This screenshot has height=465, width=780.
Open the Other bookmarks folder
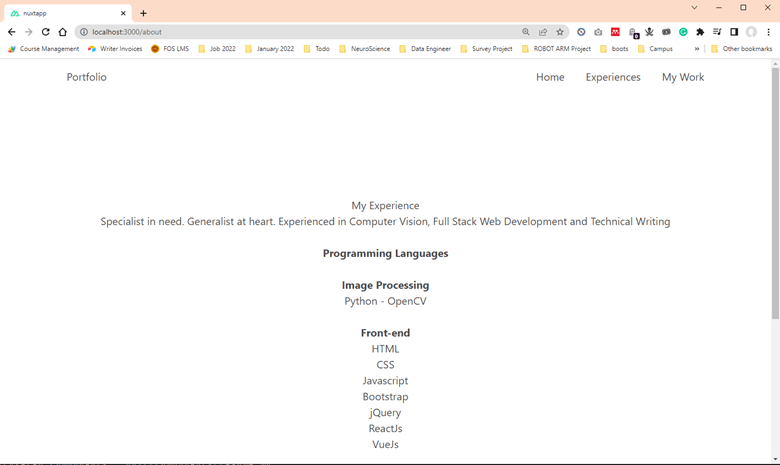coord(741,48)
